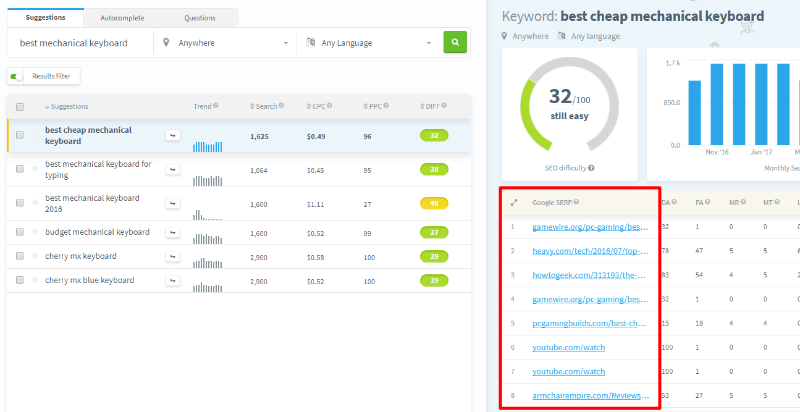The image size is (800, 412).
Task: Click the language icon beside Any Language
Action: click(310, 43)
